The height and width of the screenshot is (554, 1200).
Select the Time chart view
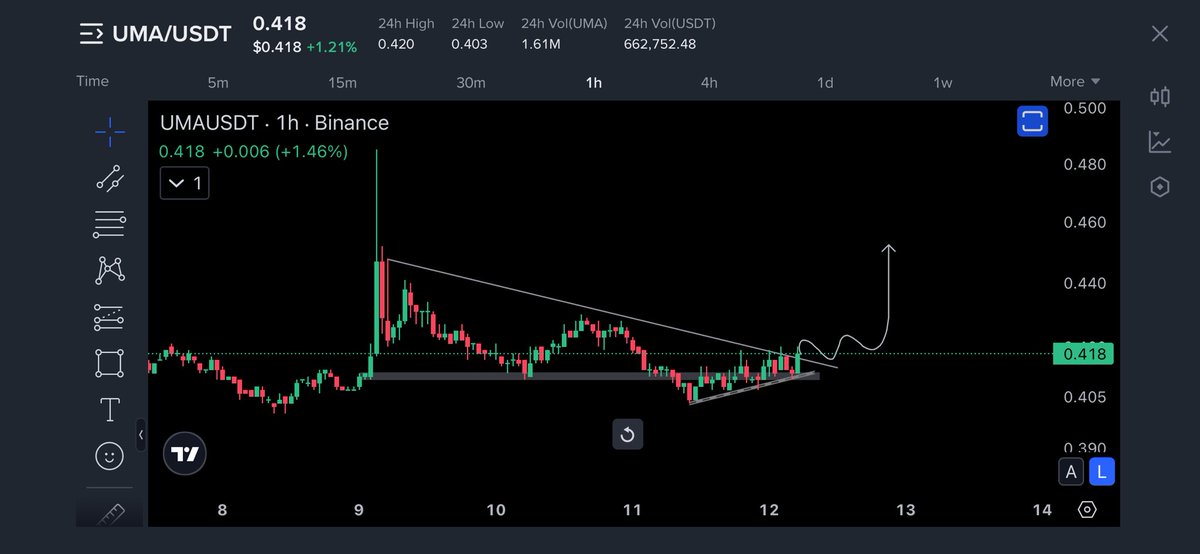point(92,81)
